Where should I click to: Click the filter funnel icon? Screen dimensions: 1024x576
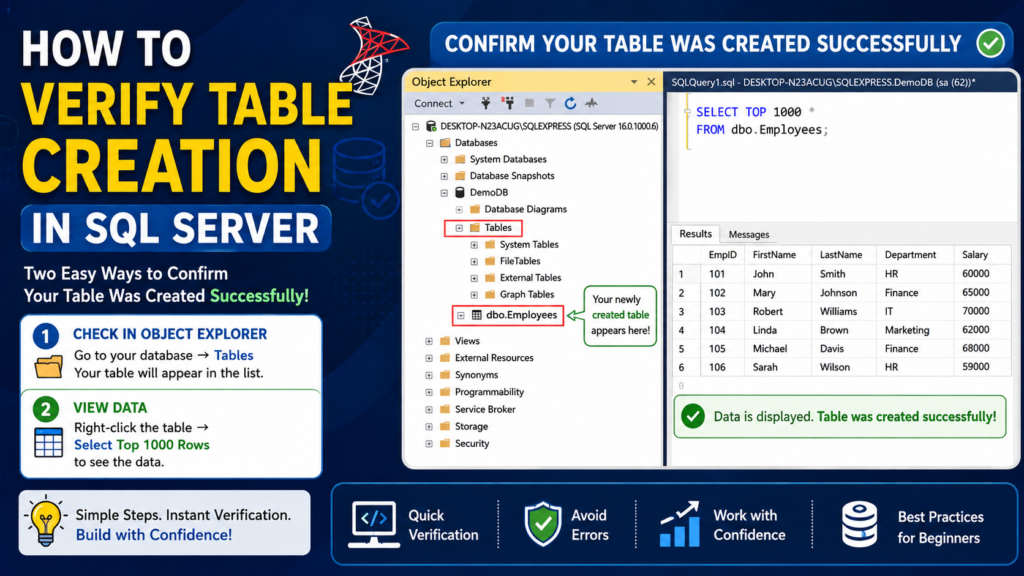pyautogui.click(x=551, y=103)
